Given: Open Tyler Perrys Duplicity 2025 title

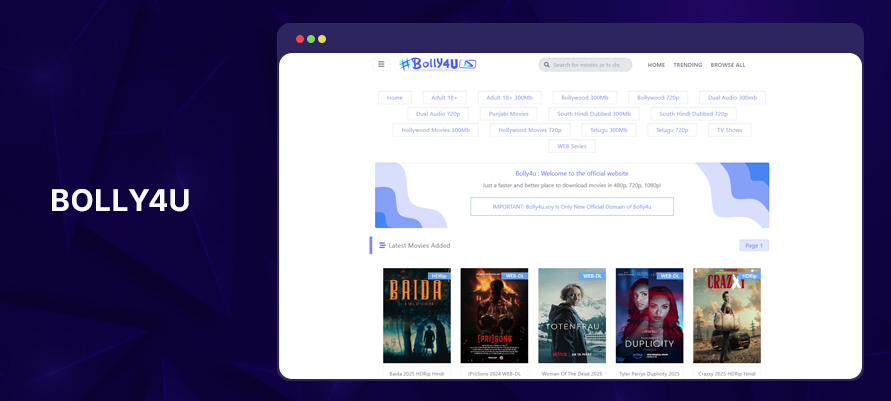Looking at the screenshot, I should point(649,374).
